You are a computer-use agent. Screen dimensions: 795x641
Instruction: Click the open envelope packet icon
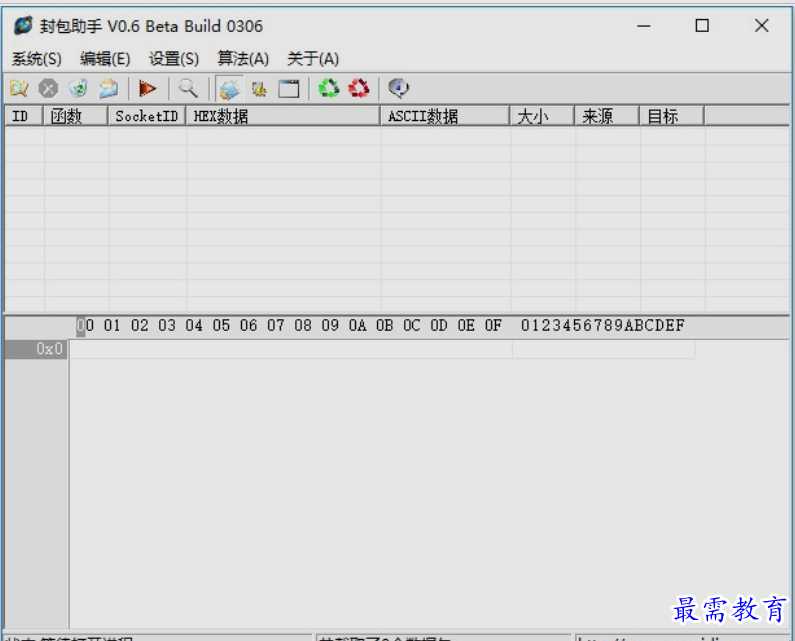(x=109, y=89)
